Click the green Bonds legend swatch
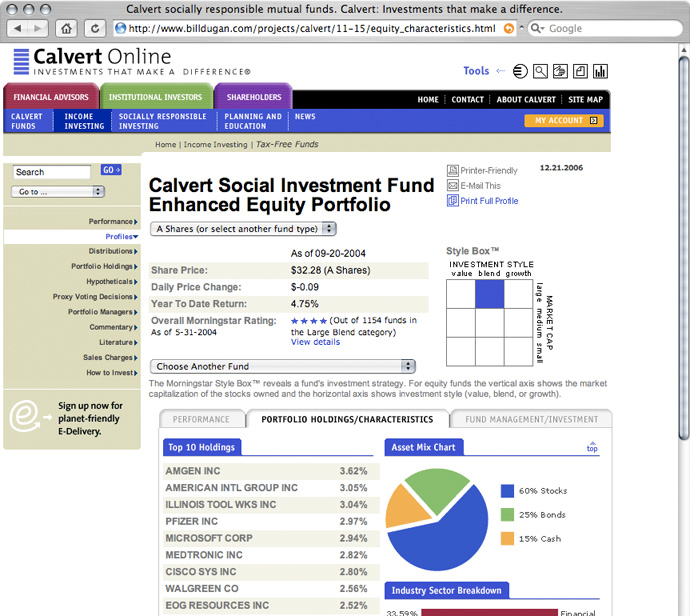 pos(507,514)
